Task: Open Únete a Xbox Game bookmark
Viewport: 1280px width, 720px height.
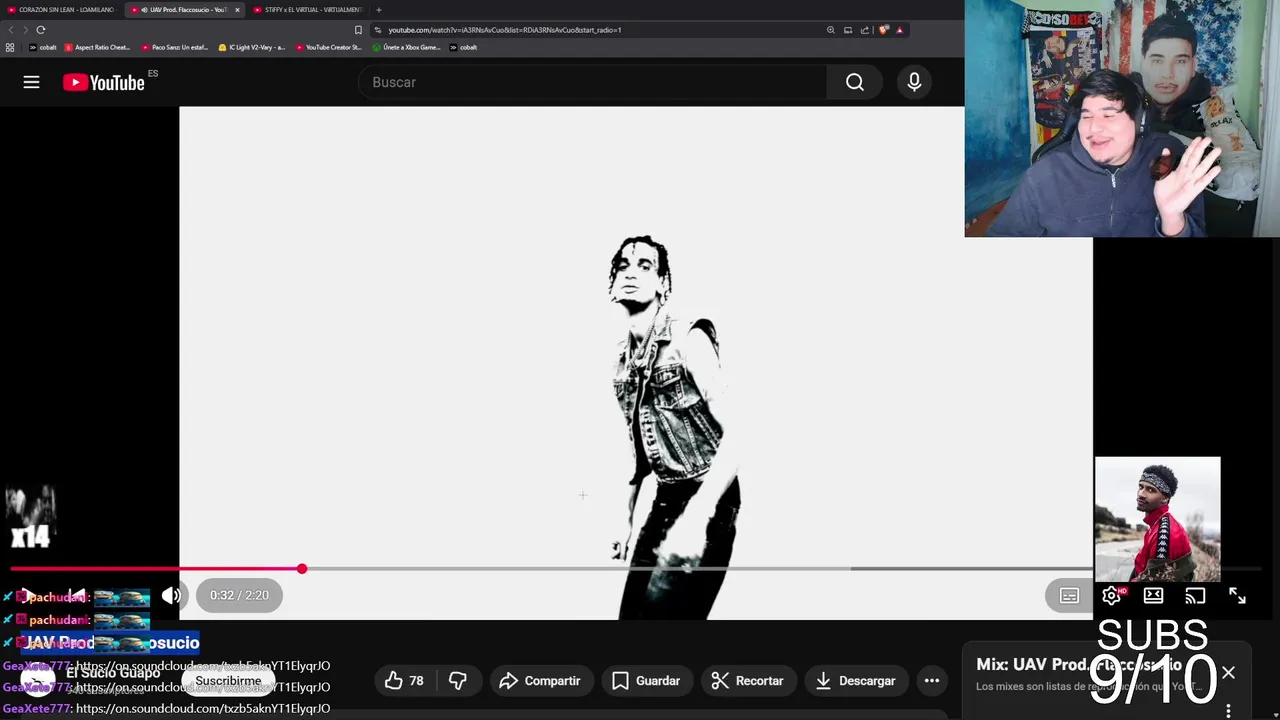Action: (x=406, y=47)
